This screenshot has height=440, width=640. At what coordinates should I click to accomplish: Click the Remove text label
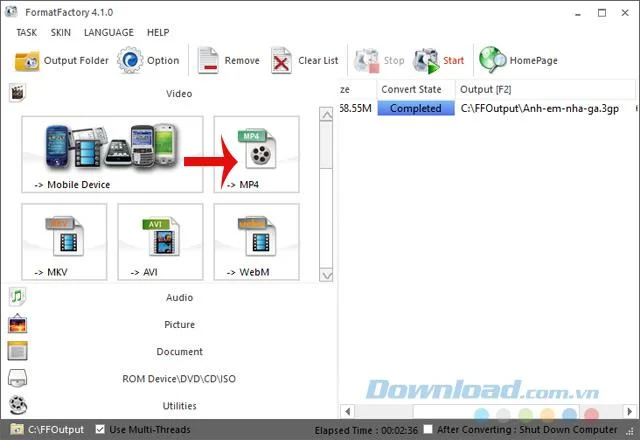[242, 60]
